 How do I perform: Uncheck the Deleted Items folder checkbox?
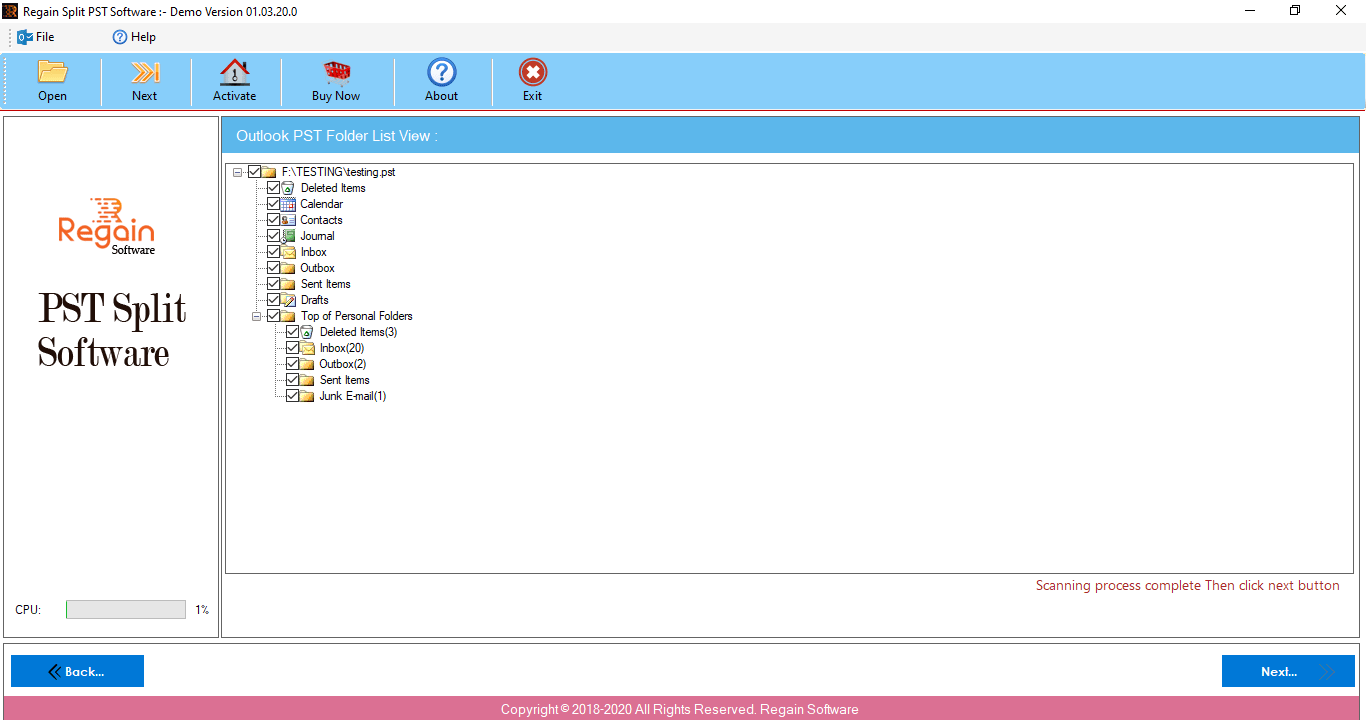pyautogui.click(x=273, y=187)
